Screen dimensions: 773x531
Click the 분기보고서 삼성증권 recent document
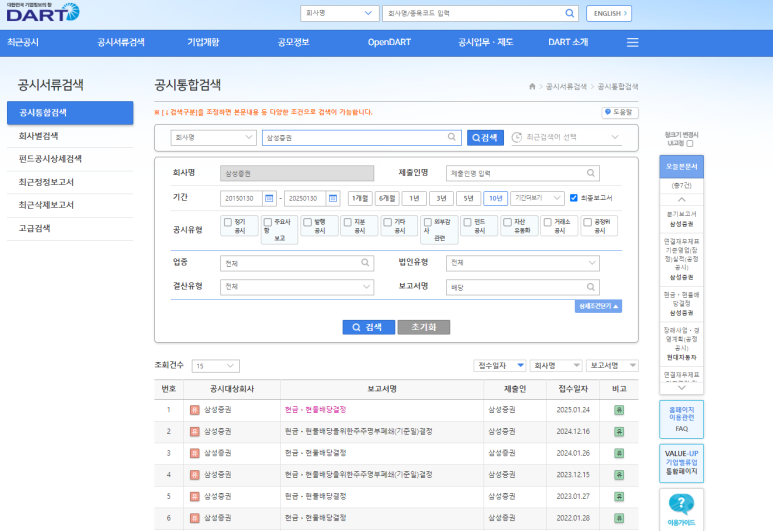click(681, 219)
